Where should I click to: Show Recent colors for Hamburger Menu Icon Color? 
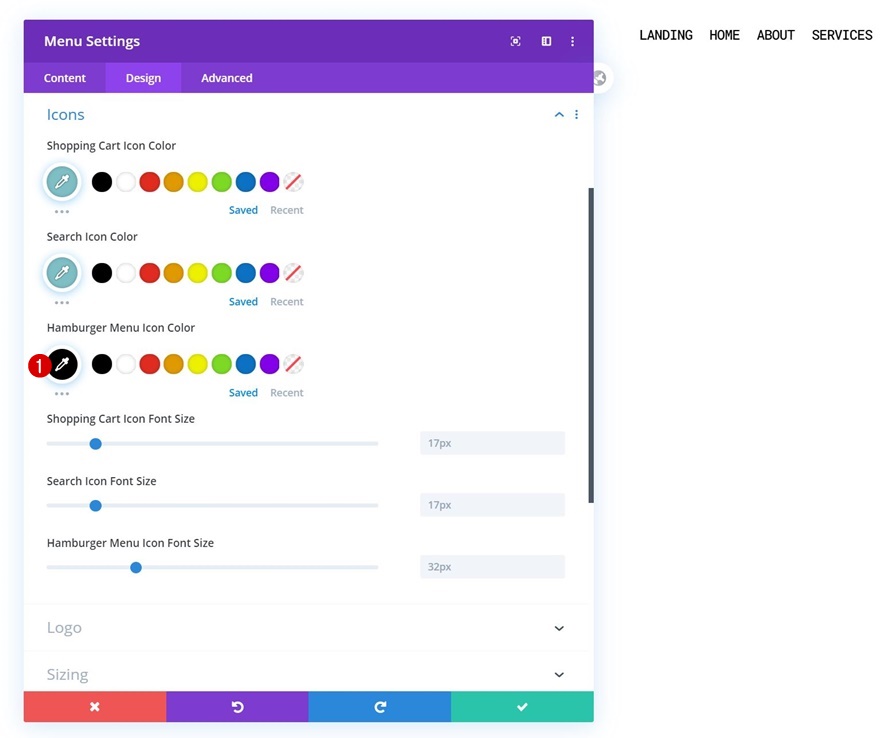click(287, 392)
